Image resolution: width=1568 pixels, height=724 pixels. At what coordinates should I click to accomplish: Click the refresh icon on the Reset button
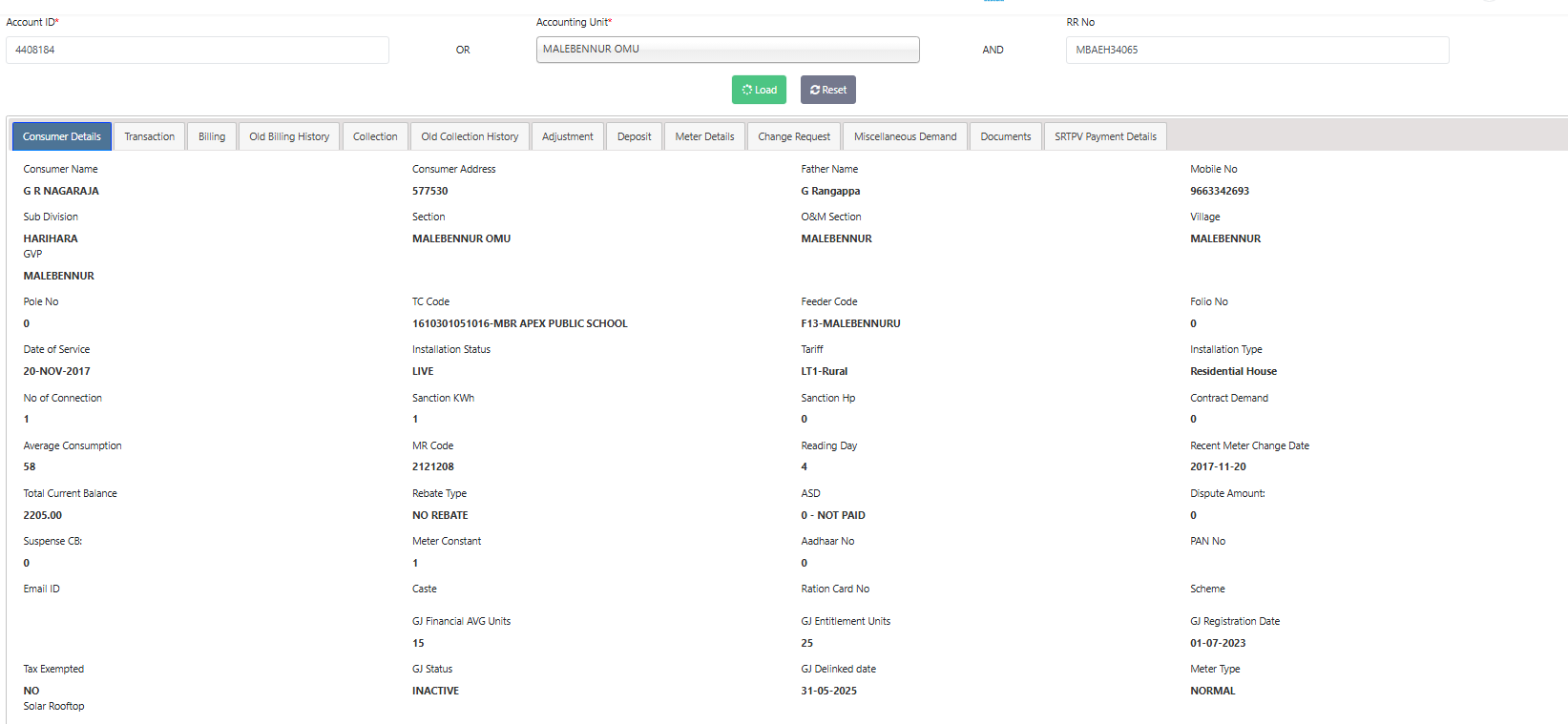click(x=815, y=90)
